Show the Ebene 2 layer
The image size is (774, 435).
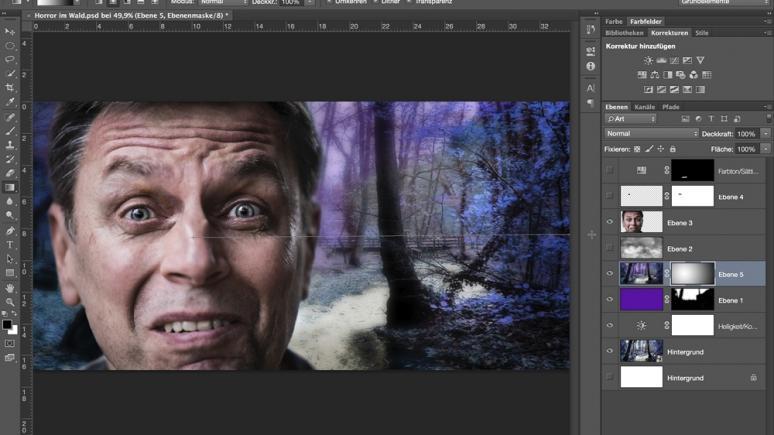pyautogui.click(x=610, y=249)
